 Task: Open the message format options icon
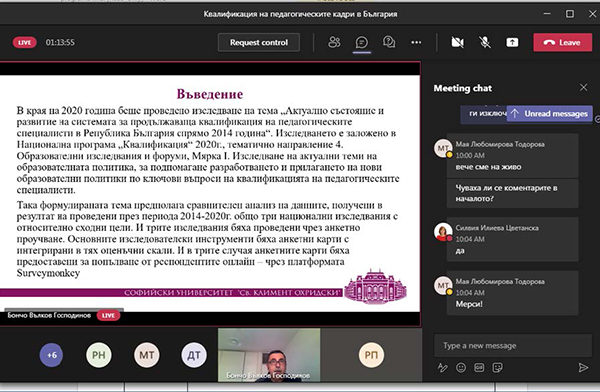pyautogui.click(x=442, y=368)
